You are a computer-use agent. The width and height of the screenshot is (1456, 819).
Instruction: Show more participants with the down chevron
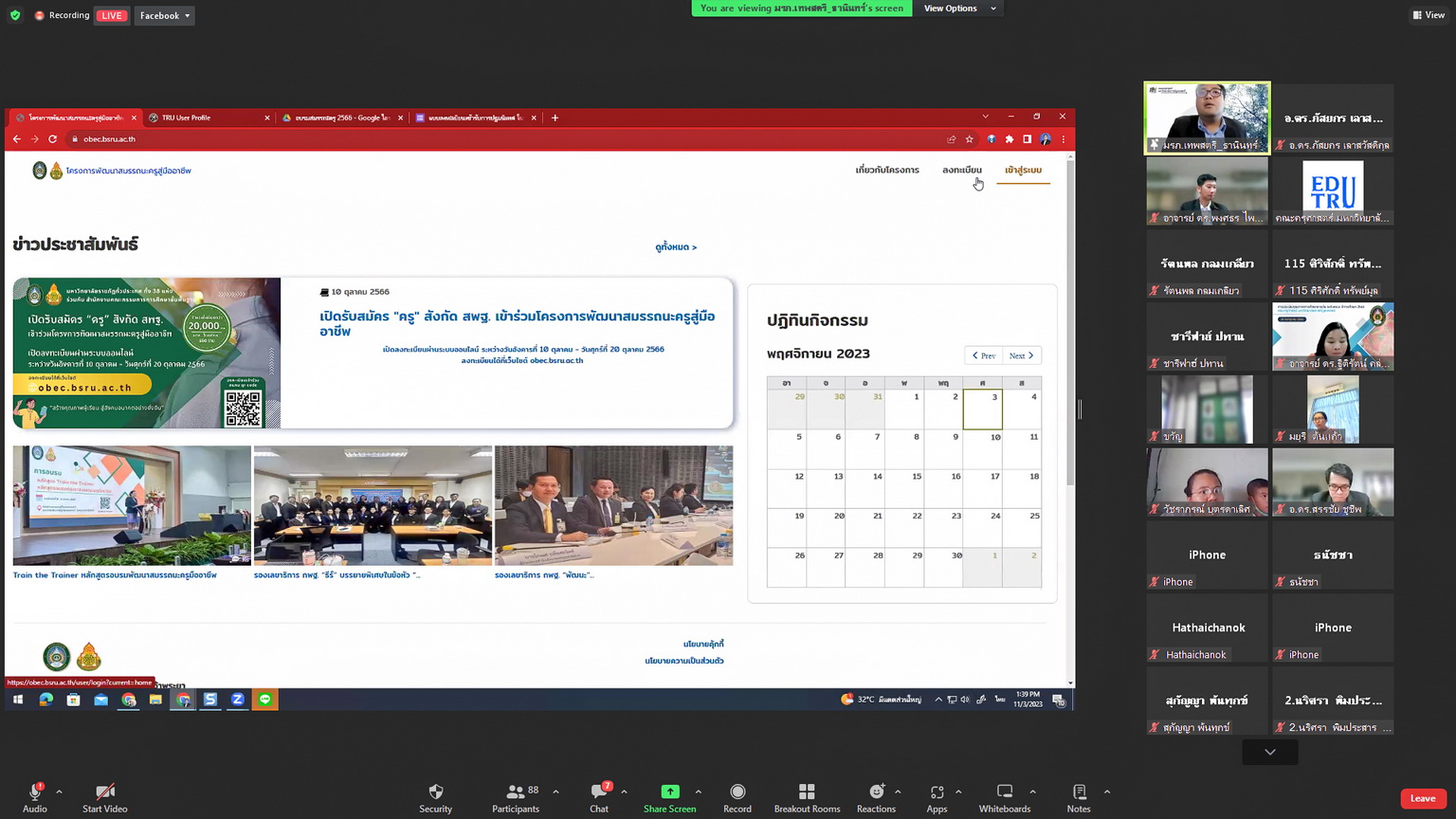coord(1270,752)
